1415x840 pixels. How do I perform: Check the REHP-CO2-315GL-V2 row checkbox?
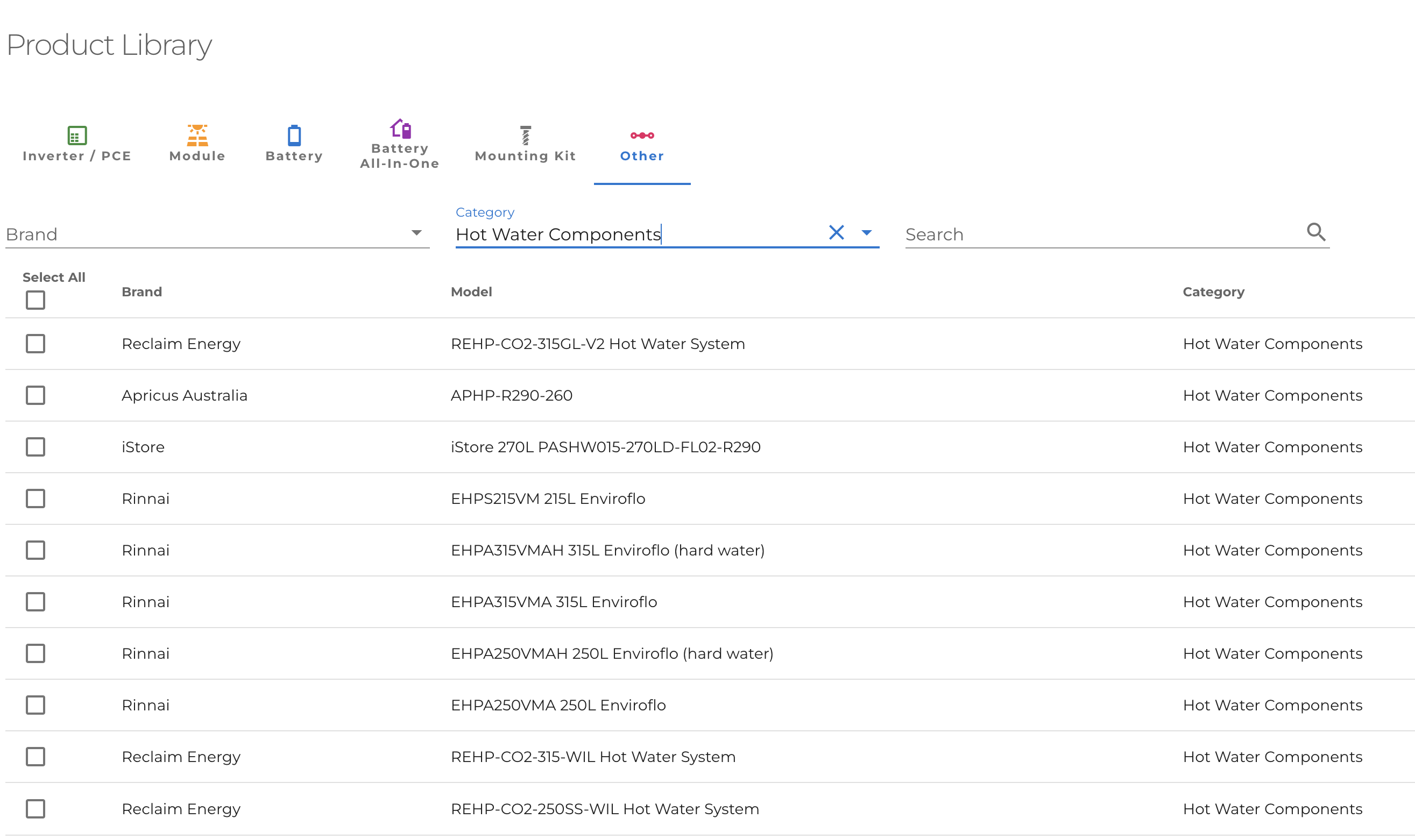pyautogui.click(x=35, y=344)
